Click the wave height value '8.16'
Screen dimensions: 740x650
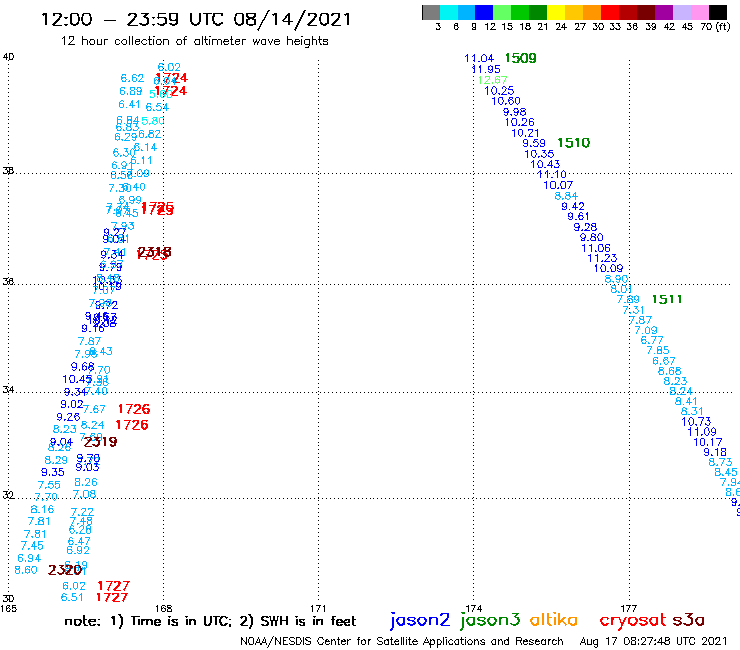tap(42, 509)
